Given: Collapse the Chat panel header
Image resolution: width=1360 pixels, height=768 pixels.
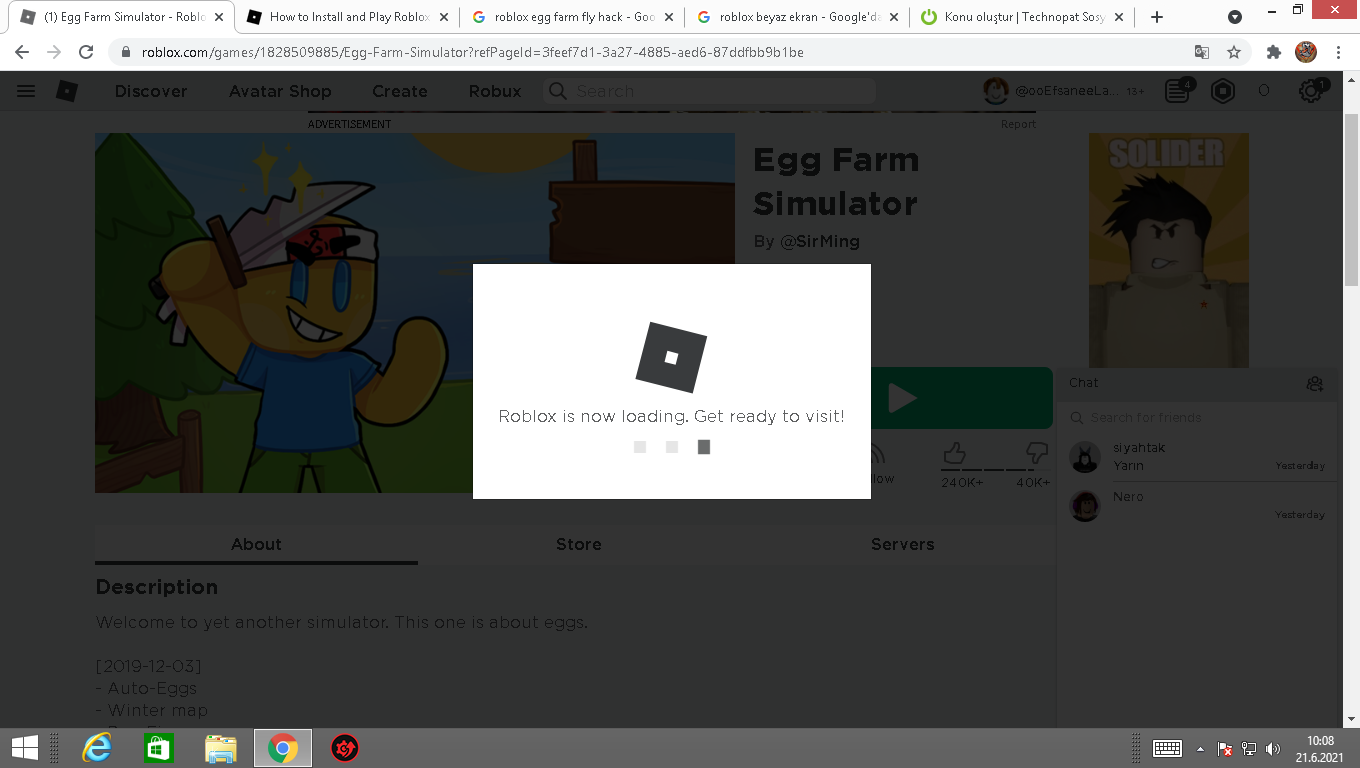Looking at the screenshot, I should (x=1198, y=383).
